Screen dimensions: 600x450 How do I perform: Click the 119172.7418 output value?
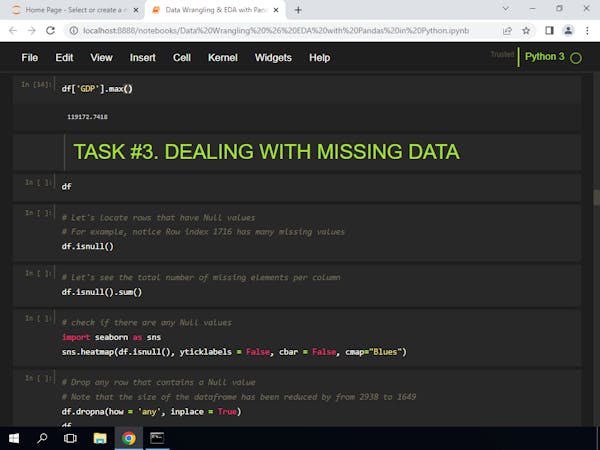tap(87, 117)
